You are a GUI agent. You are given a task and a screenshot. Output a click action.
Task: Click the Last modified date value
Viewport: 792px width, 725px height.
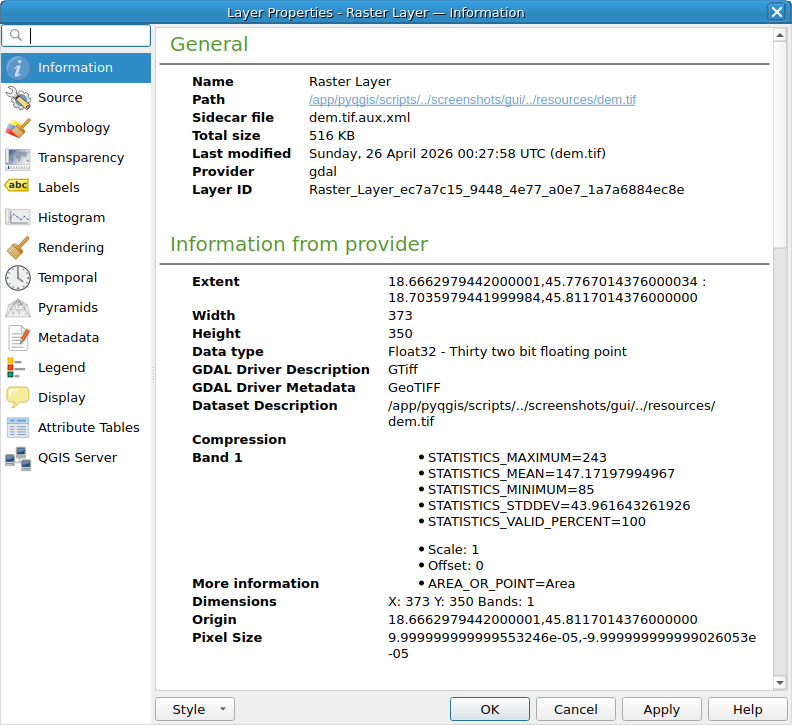[457, 154]
